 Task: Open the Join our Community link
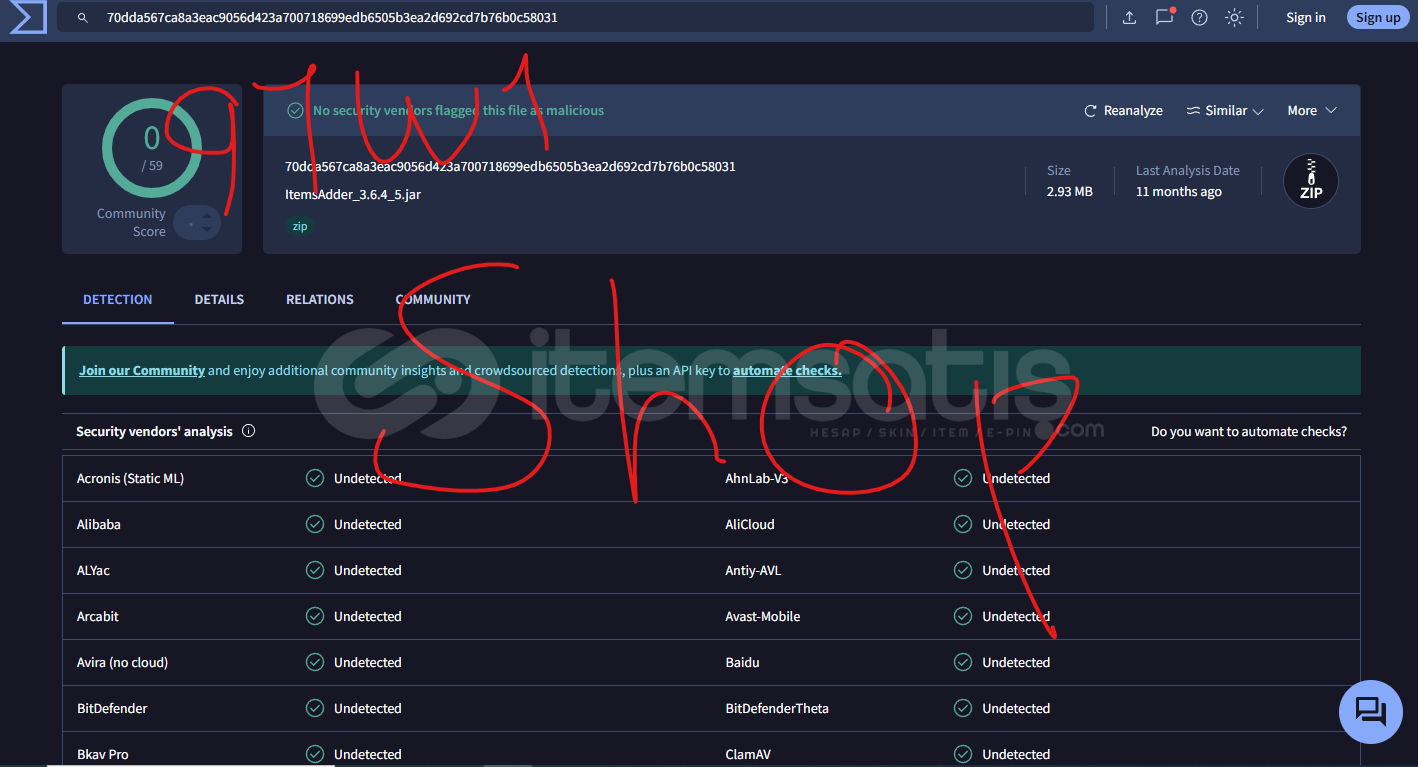pos(142,370)
